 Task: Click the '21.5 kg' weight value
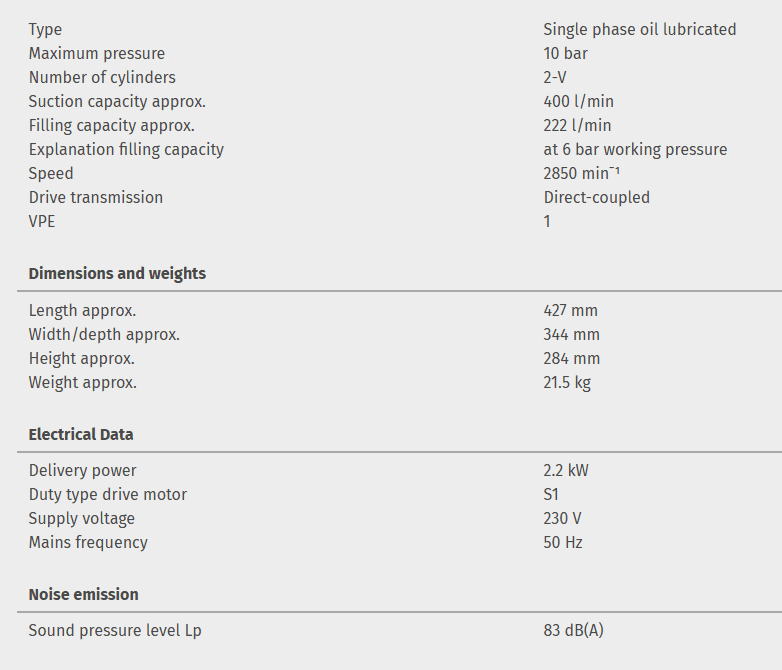click(567, 382)
